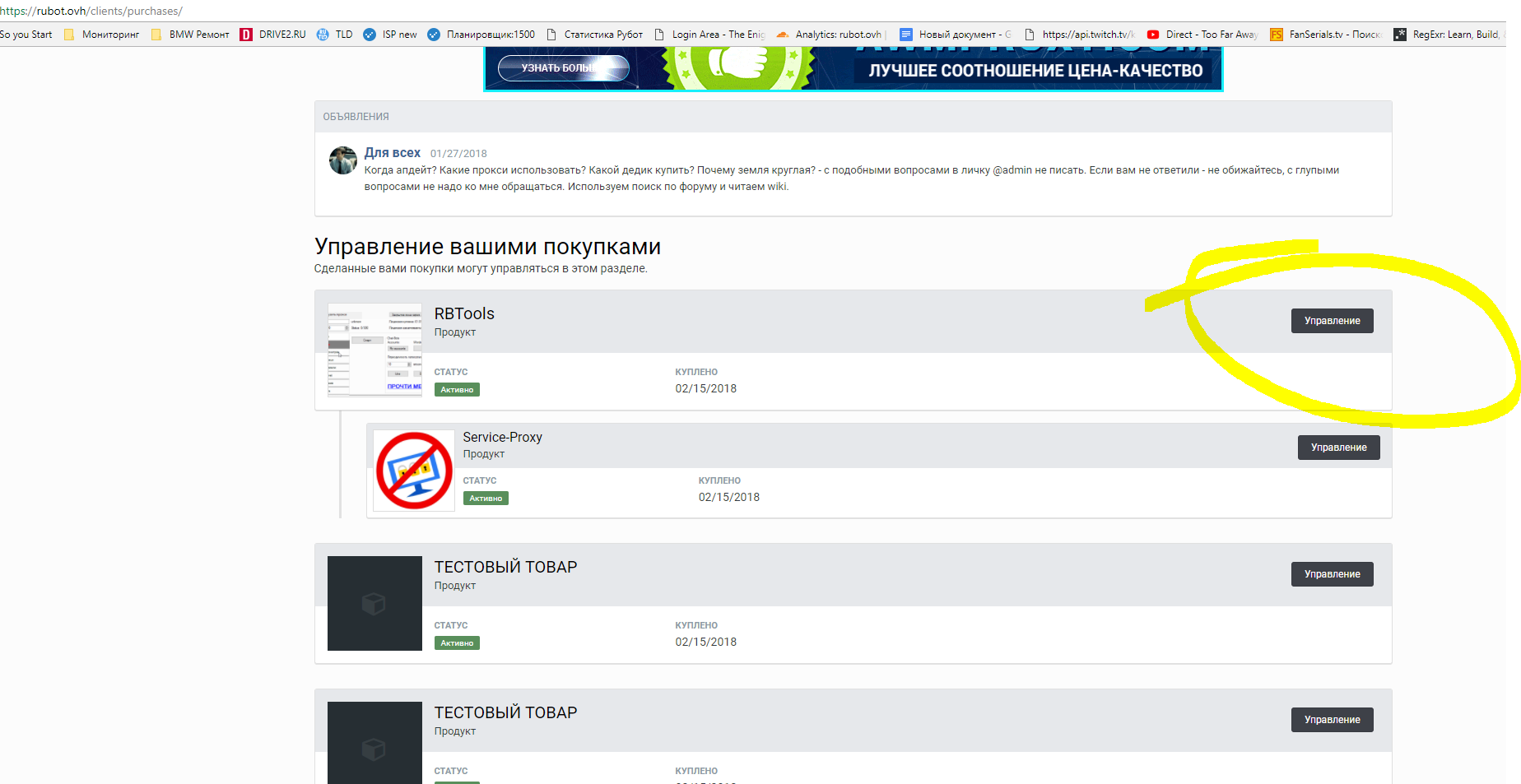Click the Service-Proxy product thumbnail
Image resolution: width=1521 pixels, height=784 pixels.
[x=414, y=471]
